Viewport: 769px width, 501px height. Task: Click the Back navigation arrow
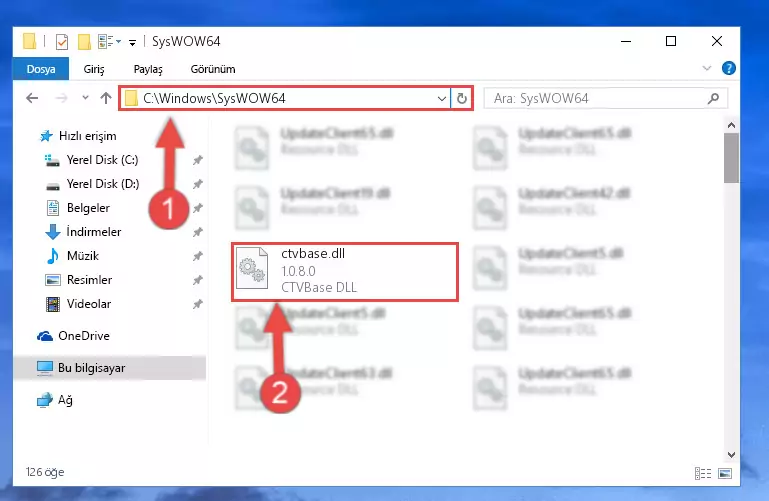point(32,98)
